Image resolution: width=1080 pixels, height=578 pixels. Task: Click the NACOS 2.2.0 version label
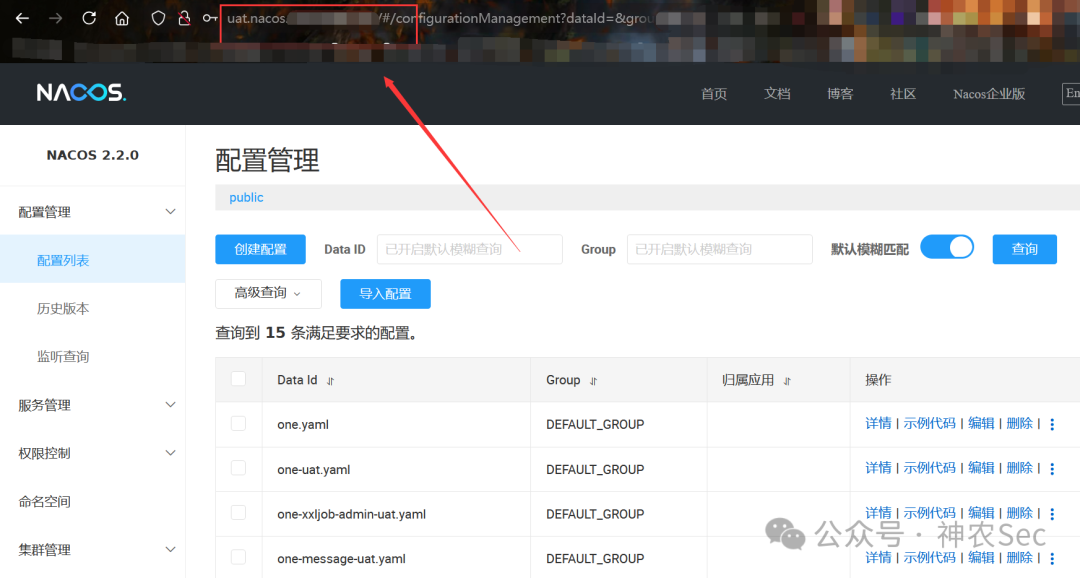click(92, 156)
